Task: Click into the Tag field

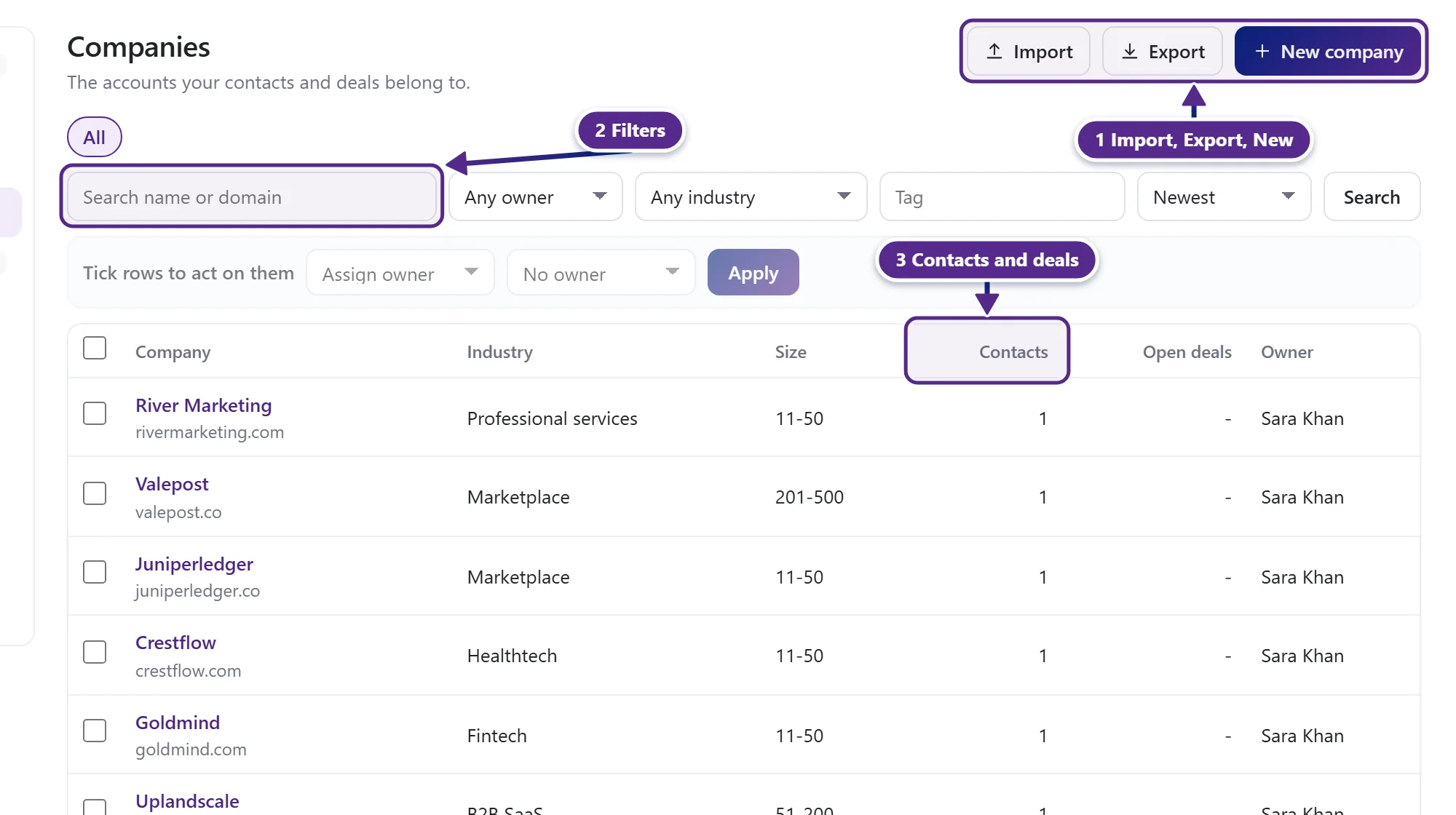Action: point(1002,197)
